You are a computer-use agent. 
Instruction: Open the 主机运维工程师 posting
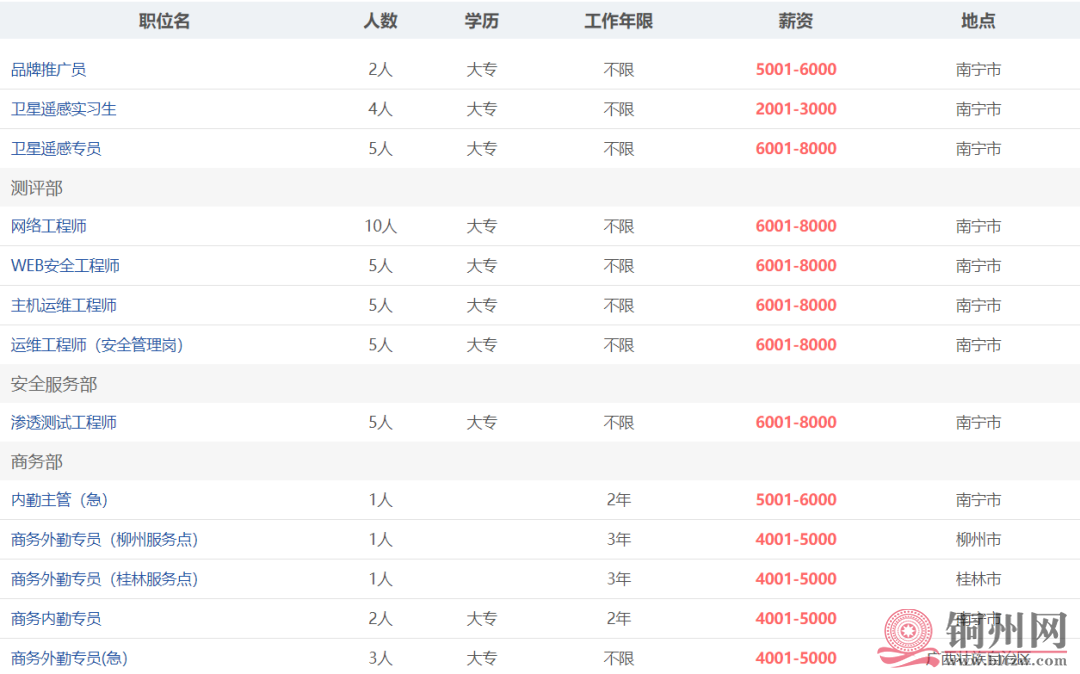(62, 305)
